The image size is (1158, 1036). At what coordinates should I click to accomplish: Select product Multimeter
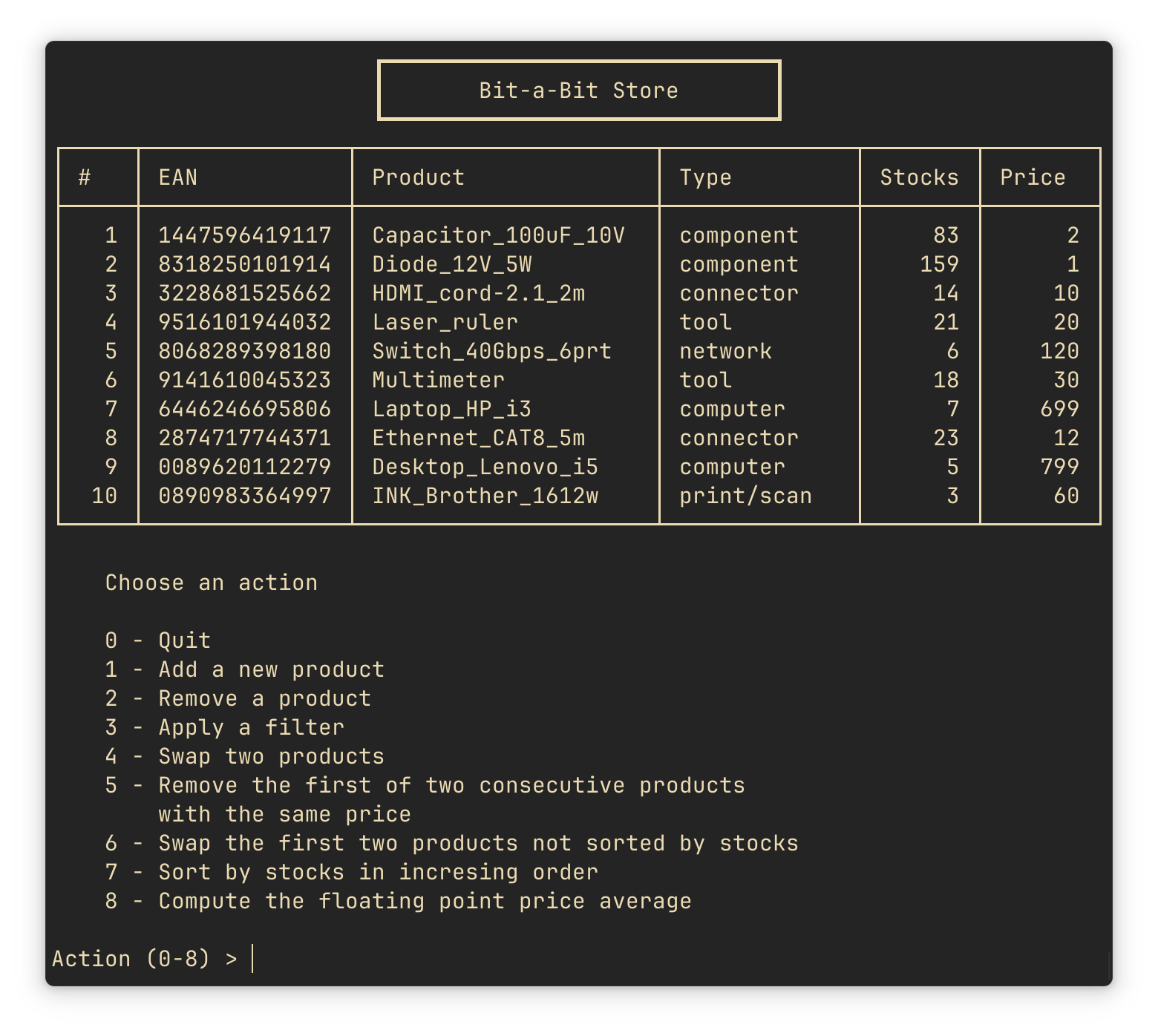438,380
